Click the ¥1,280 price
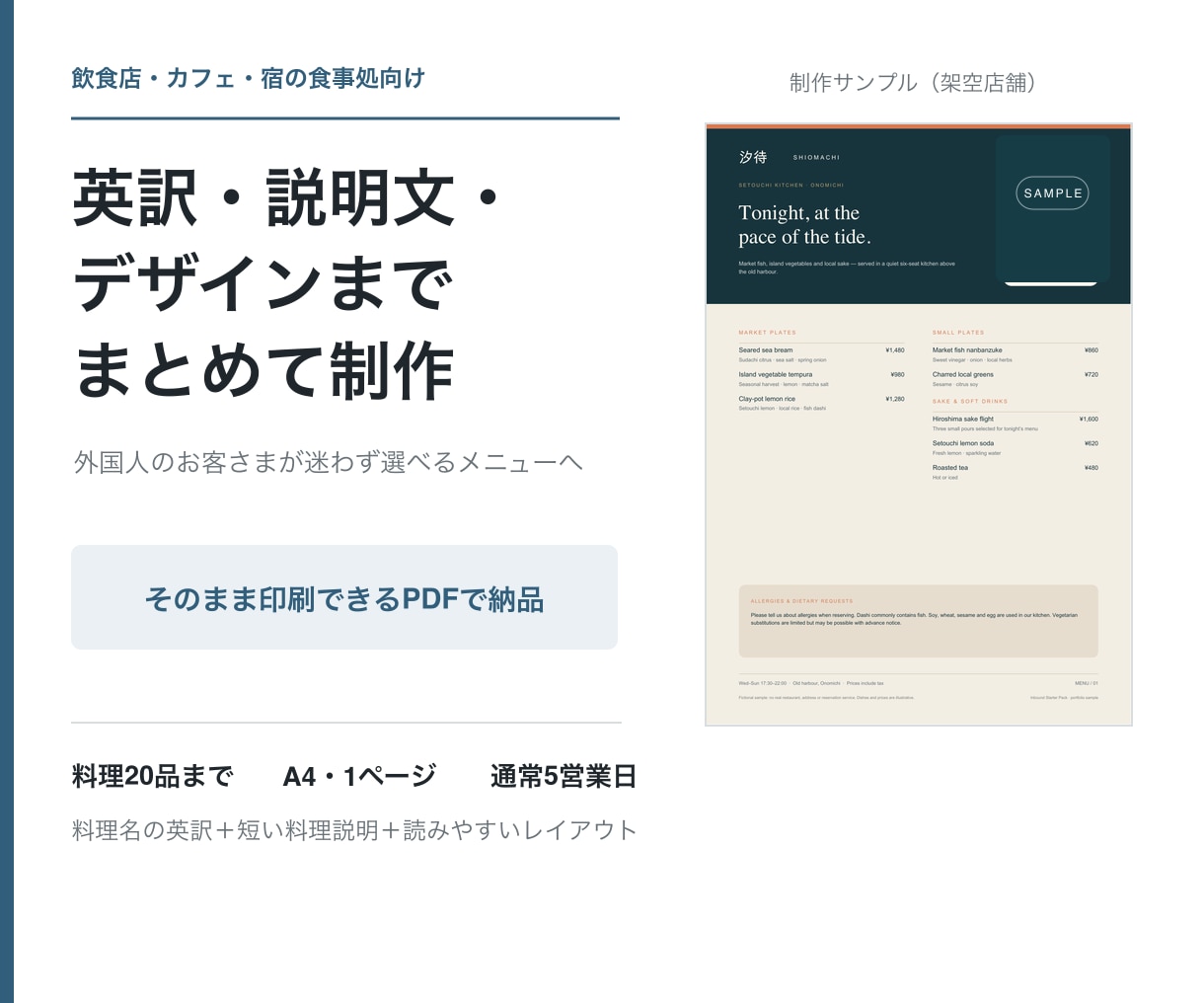This screenshot has height=1003, width=1204. [x=894, y=399]
